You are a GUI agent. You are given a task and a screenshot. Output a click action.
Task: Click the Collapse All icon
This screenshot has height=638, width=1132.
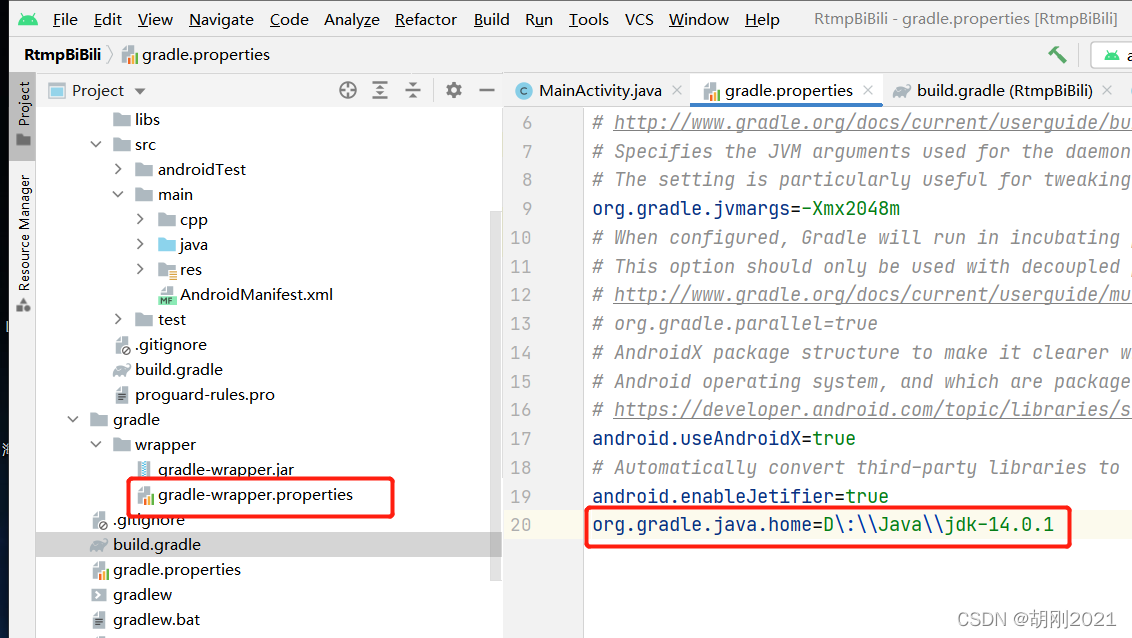click(x=412, y=90)
